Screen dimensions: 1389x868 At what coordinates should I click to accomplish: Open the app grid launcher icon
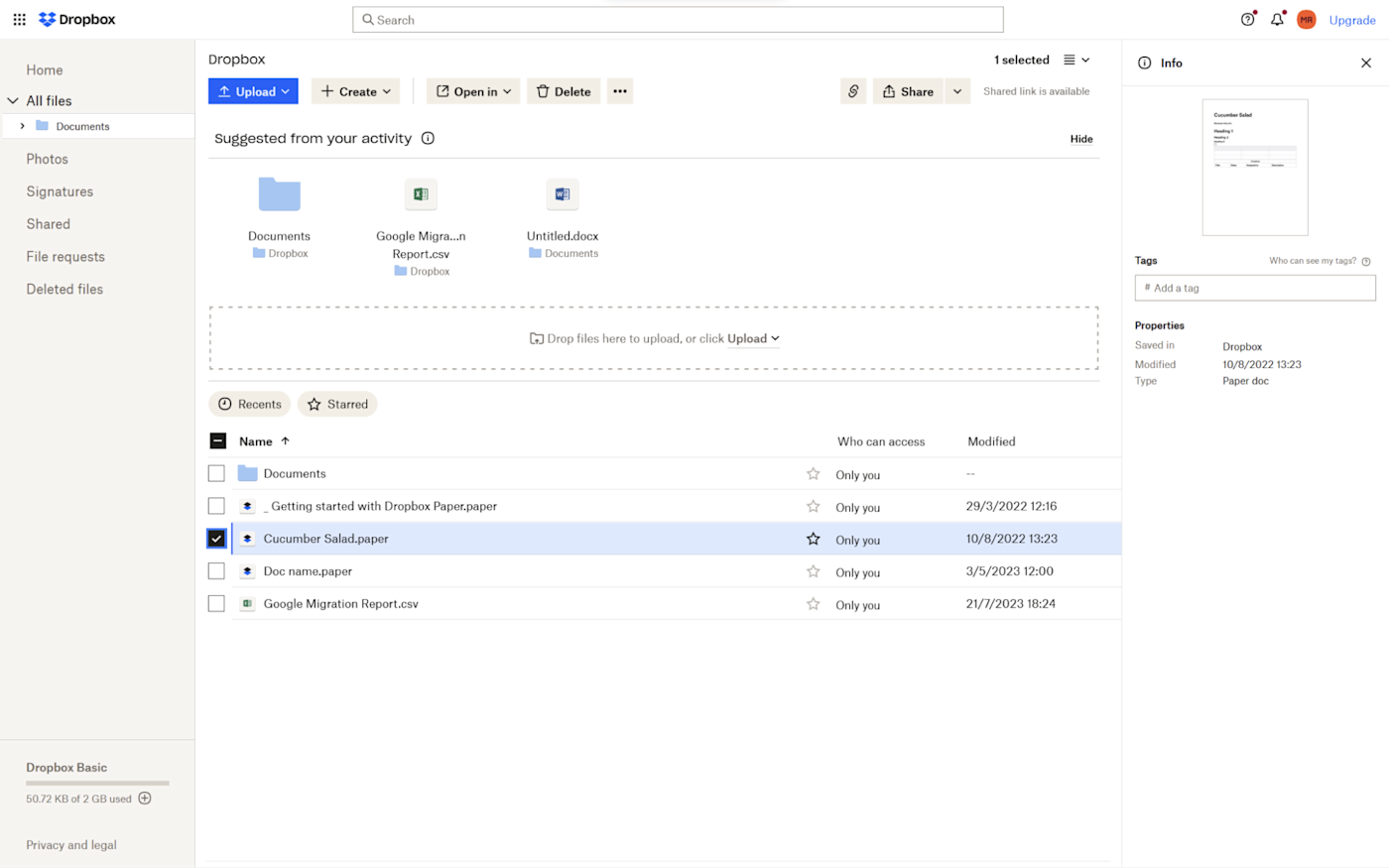pyautogui.click(x=19, y=20)
